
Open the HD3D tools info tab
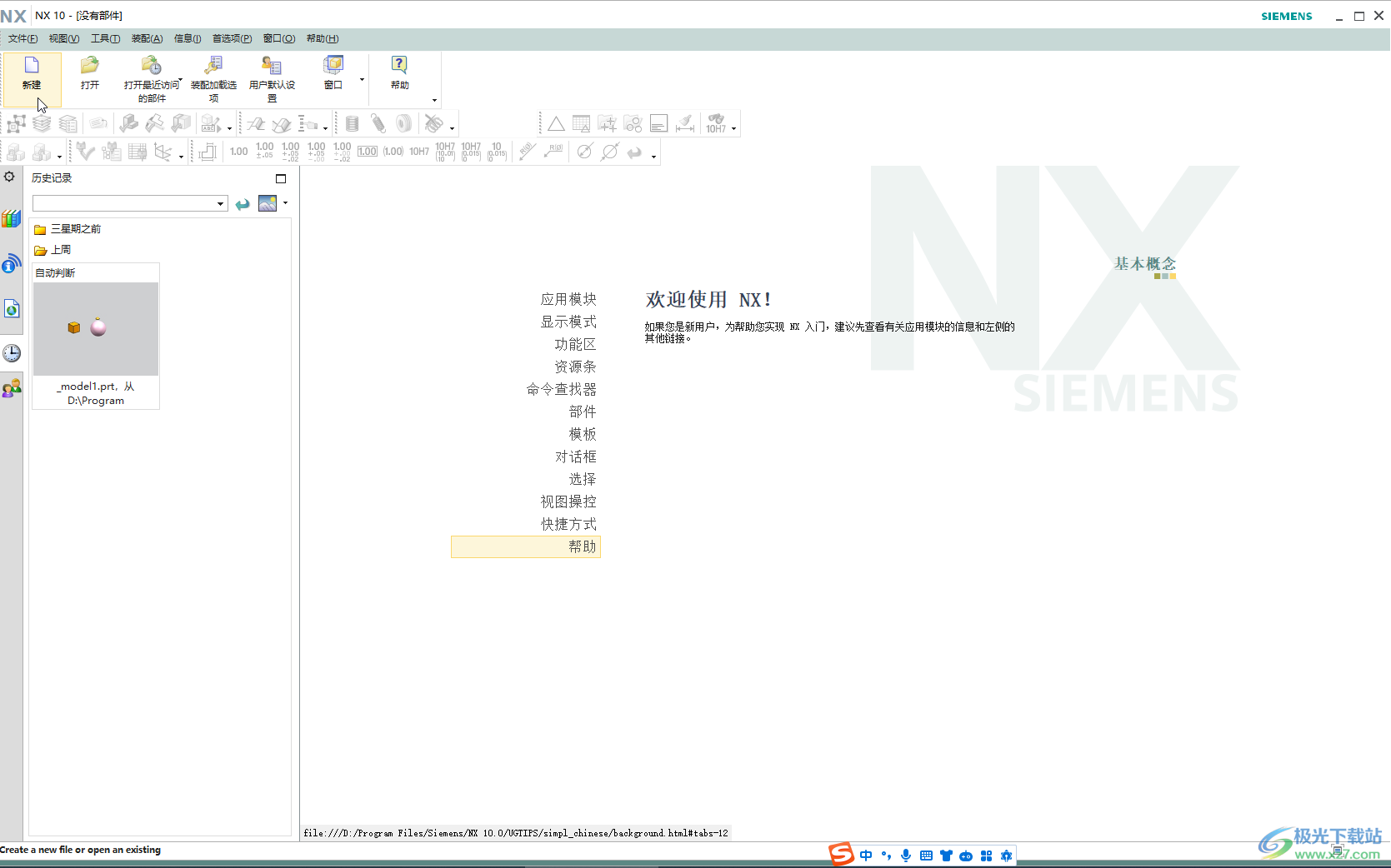point(11,263)
